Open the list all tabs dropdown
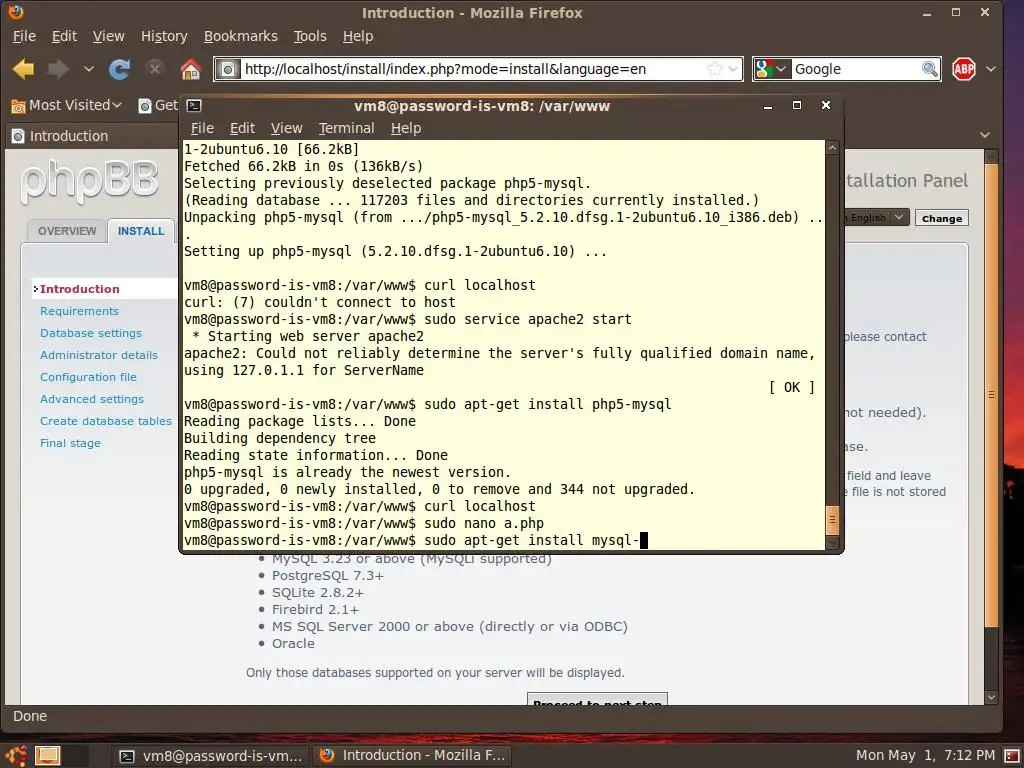Image resolution: width=1024 pixels, height=768 pixels. [985, 135]
